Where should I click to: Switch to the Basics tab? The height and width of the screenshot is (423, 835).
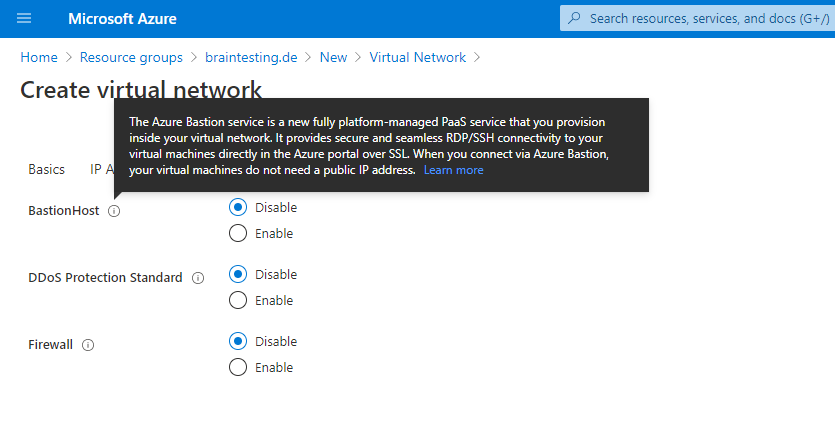click(x=46, y=169)
